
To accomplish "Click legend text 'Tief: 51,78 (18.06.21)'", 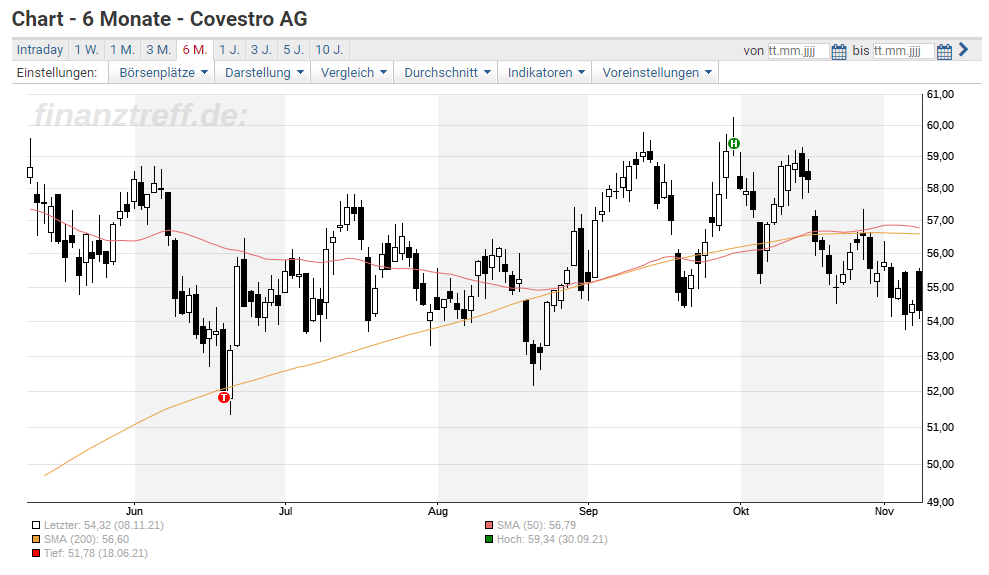I will click(x=95, y=554).
